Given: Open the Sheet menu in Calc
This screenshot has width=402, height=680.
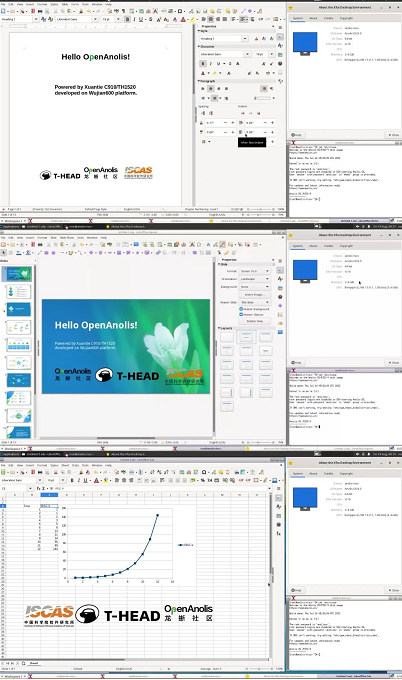Looking at the screenshot, I should pyautogui.click(x=65, y=465).
